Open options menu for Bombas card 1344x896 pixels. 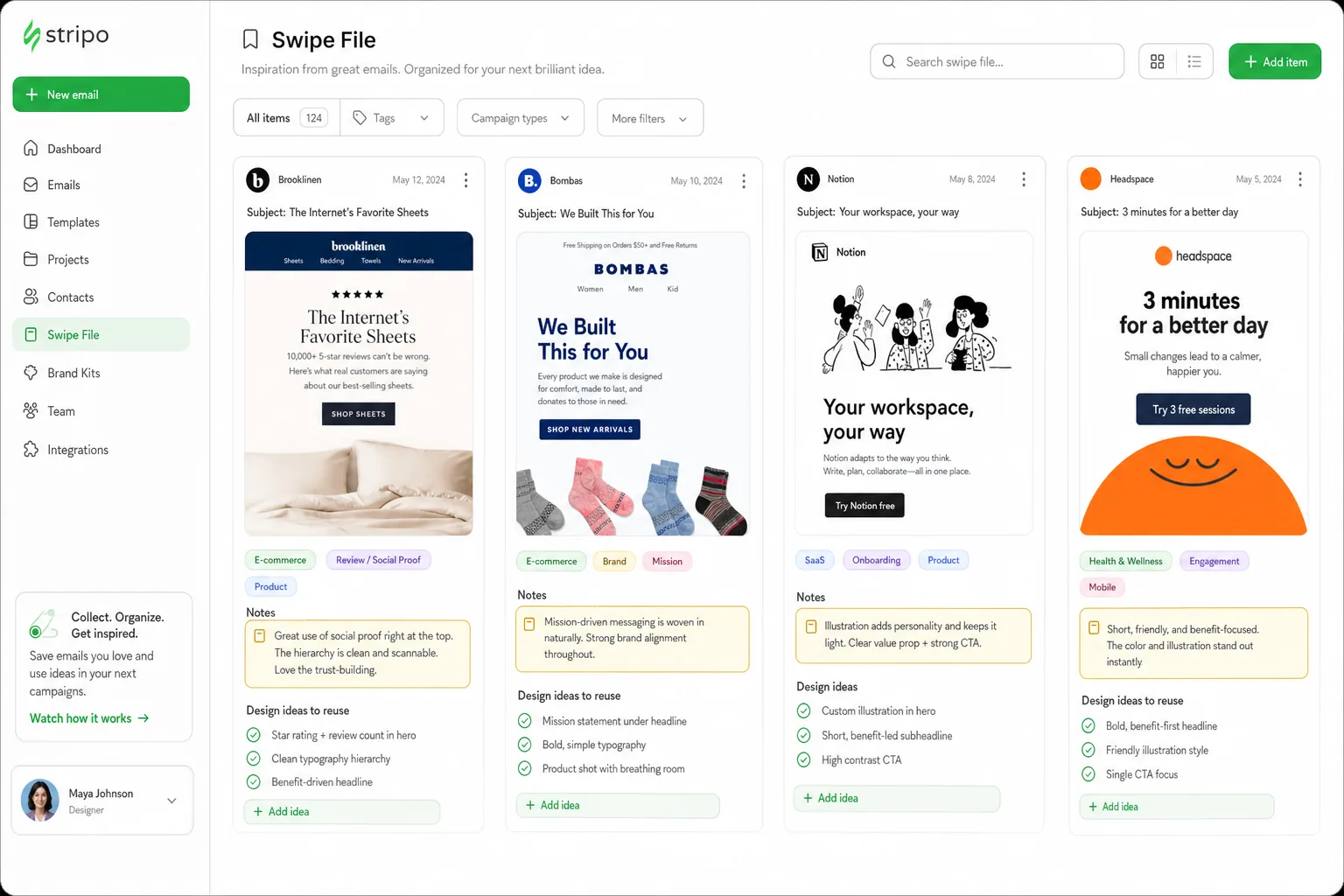coord(744,181)
